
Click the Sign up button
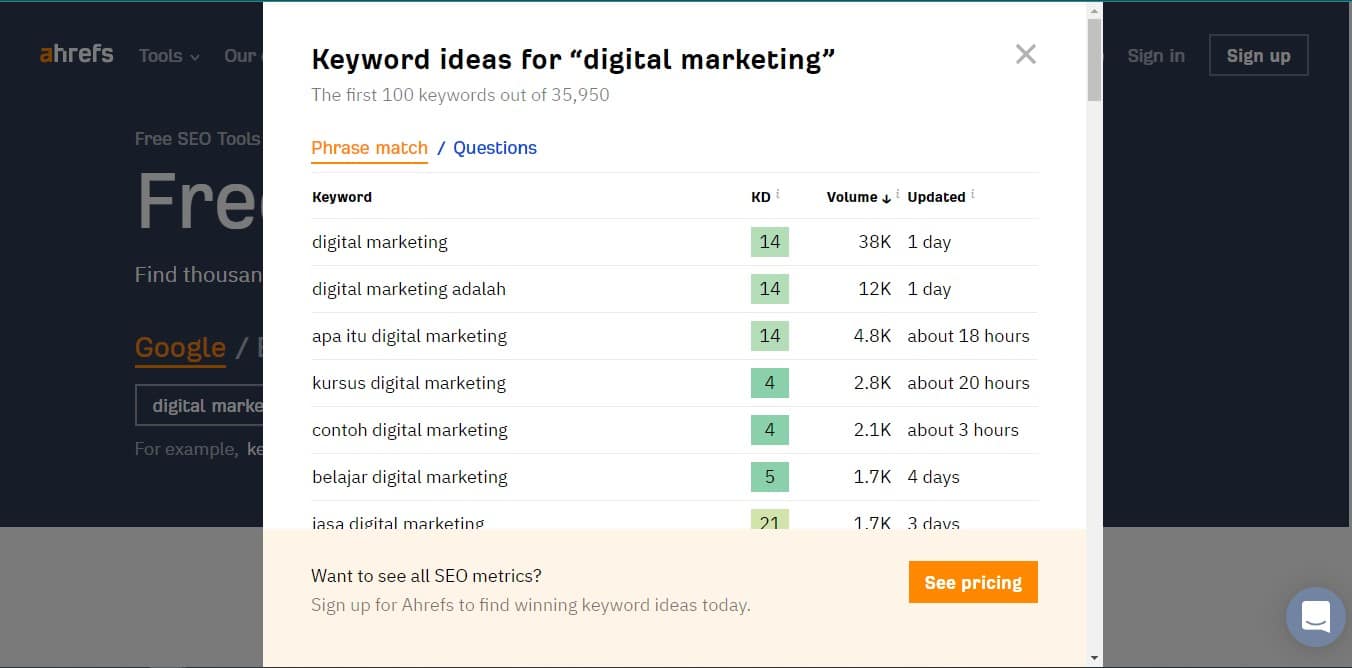(1258, 55)
